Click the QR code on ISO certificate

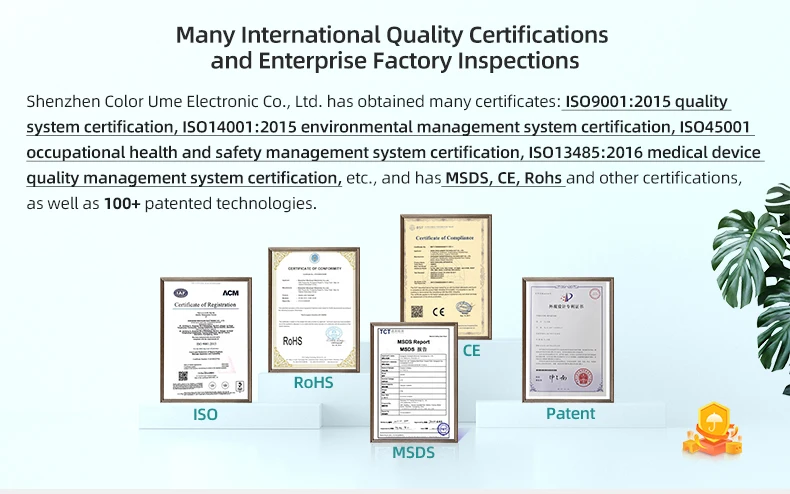[182, 377]
